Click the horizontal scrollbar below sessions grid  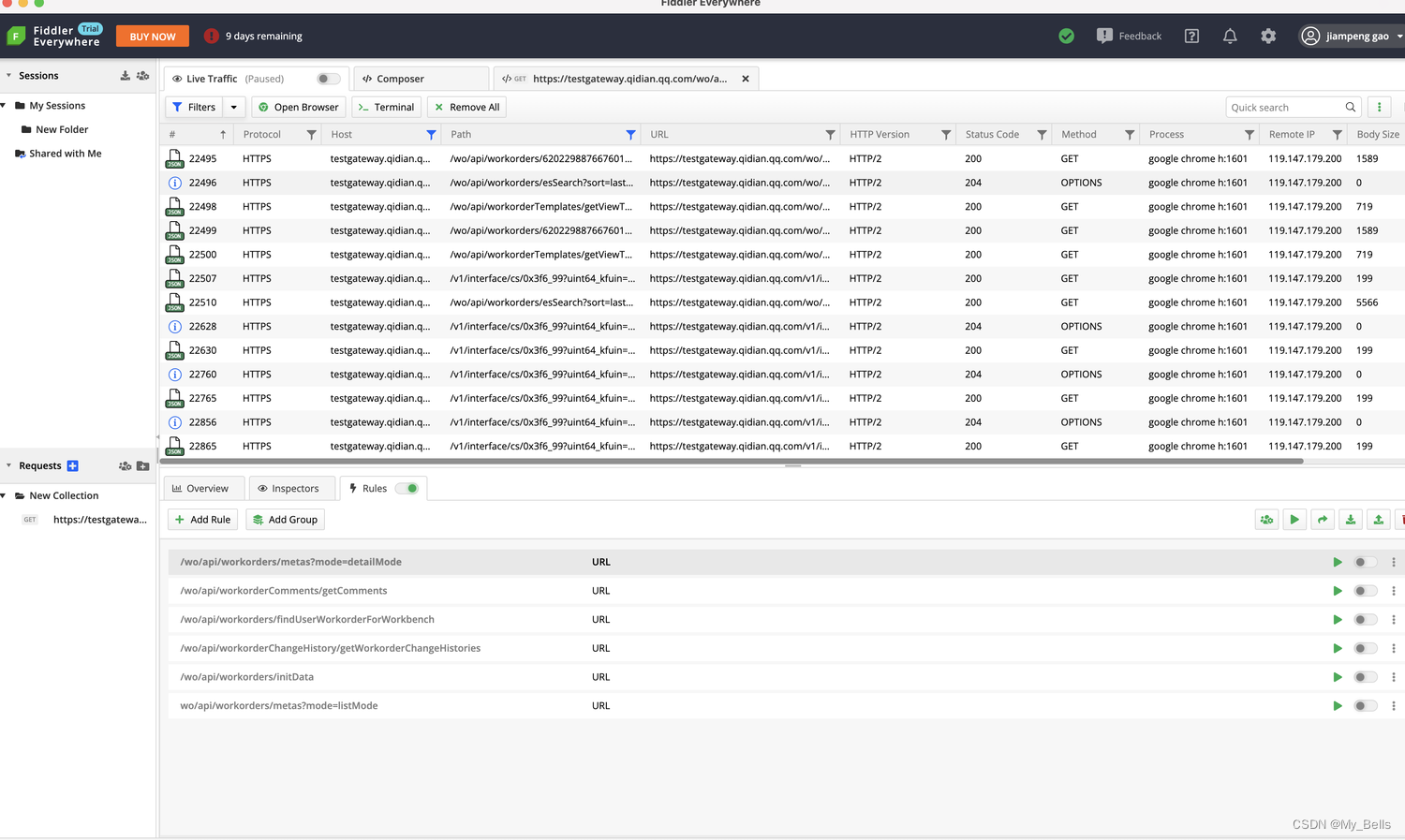[732, 461]
